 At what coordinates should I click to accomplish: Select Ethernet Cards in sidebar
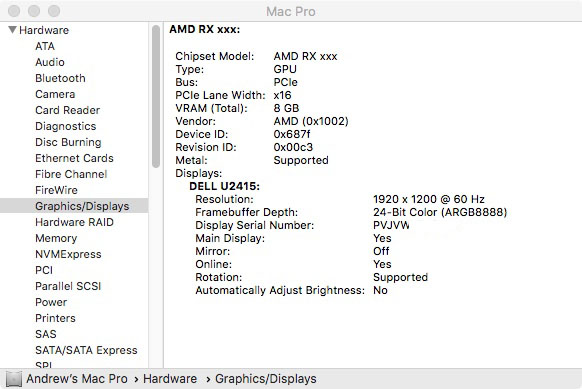[x=74, y=158]
